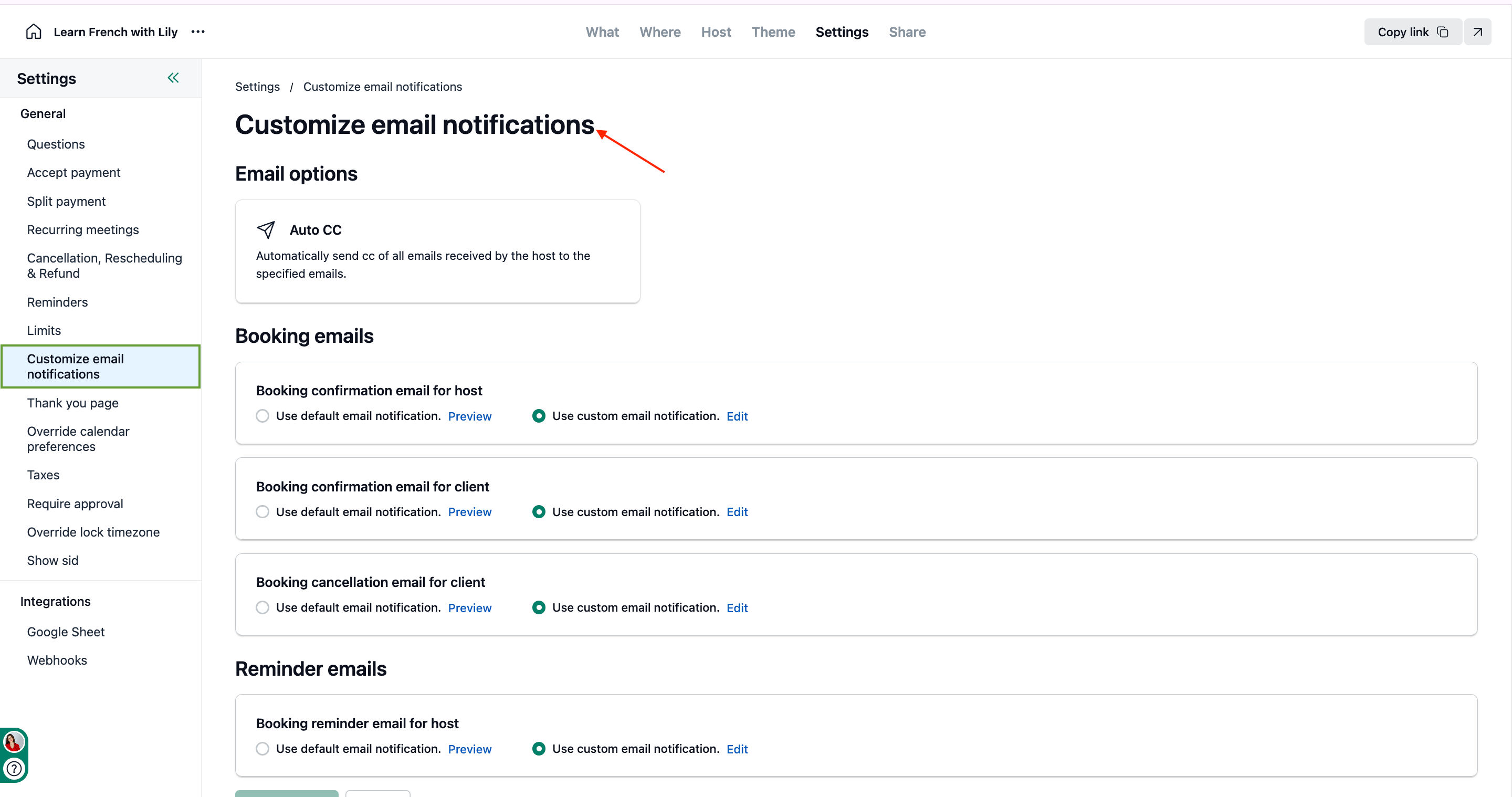Open Reminders settings

click(57, 302)
